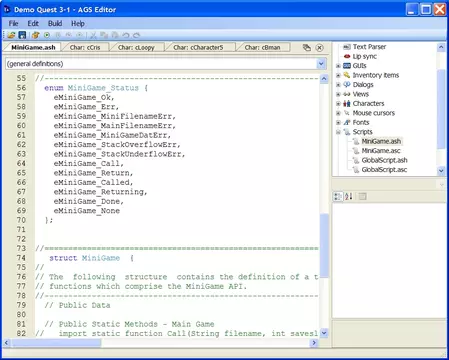The width and height of the screenshot is (449, 360).
Task: Expand the Inventory items tree node
Action: tap(338, 75)
